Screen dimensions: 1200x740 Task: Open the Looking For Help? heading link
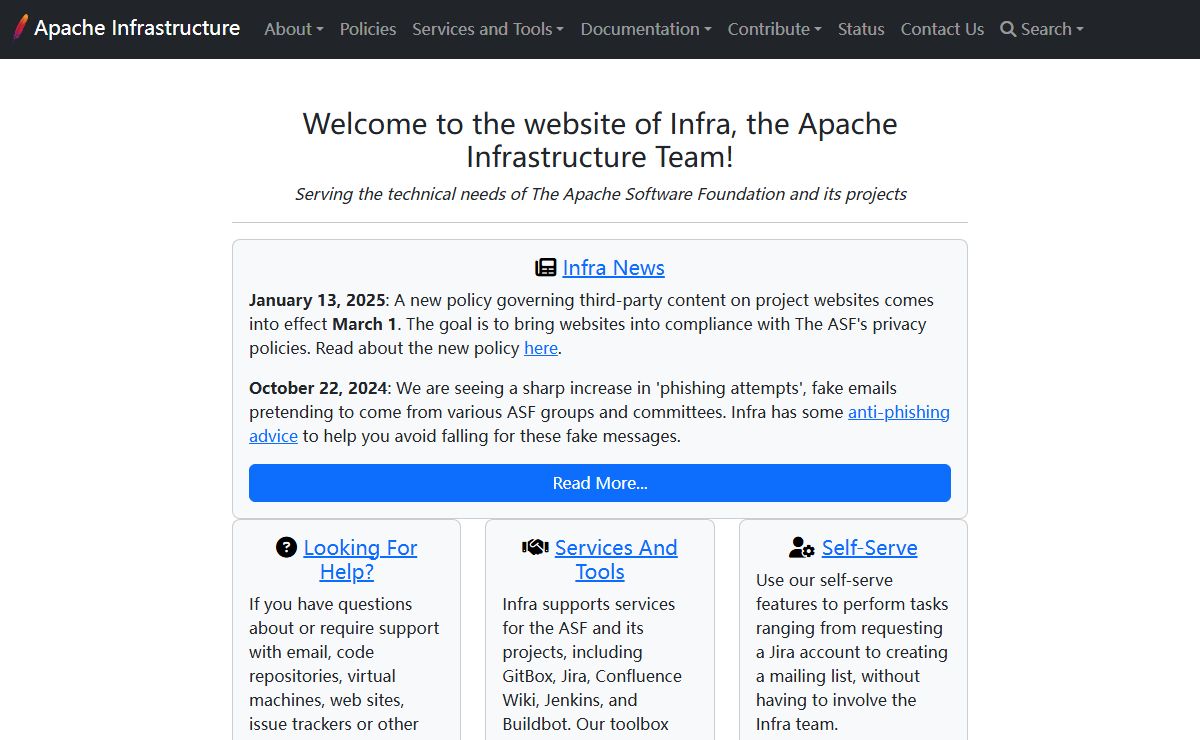[360, 560]
